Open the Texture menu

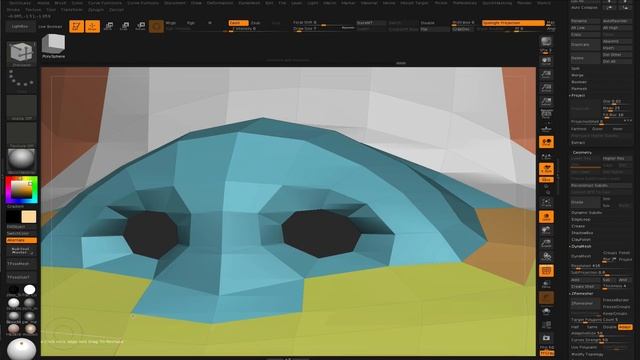(x=33, y=9)
